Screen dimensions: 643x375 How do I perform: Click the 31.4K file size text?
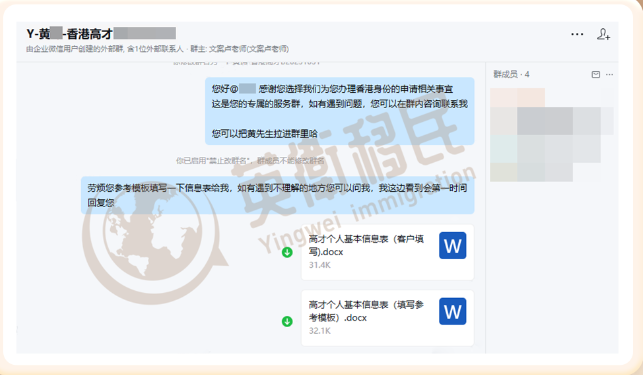(x=319, y=265)
